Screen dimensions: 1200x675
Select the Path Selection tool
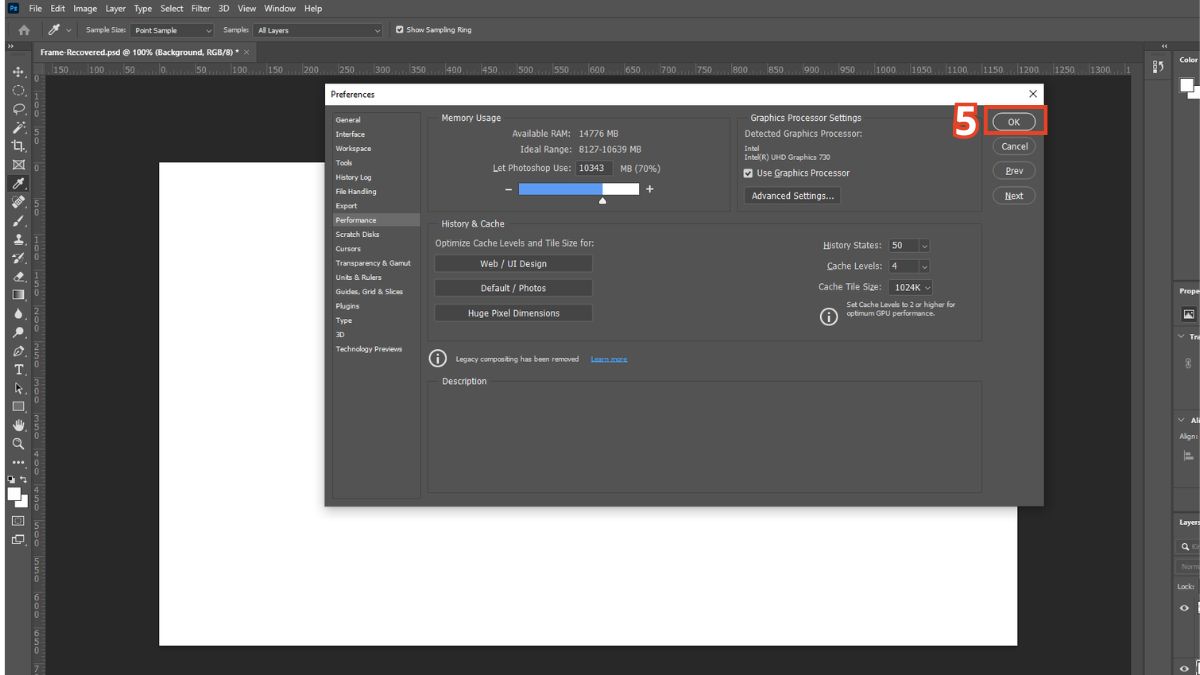click(x=18, y=388)
